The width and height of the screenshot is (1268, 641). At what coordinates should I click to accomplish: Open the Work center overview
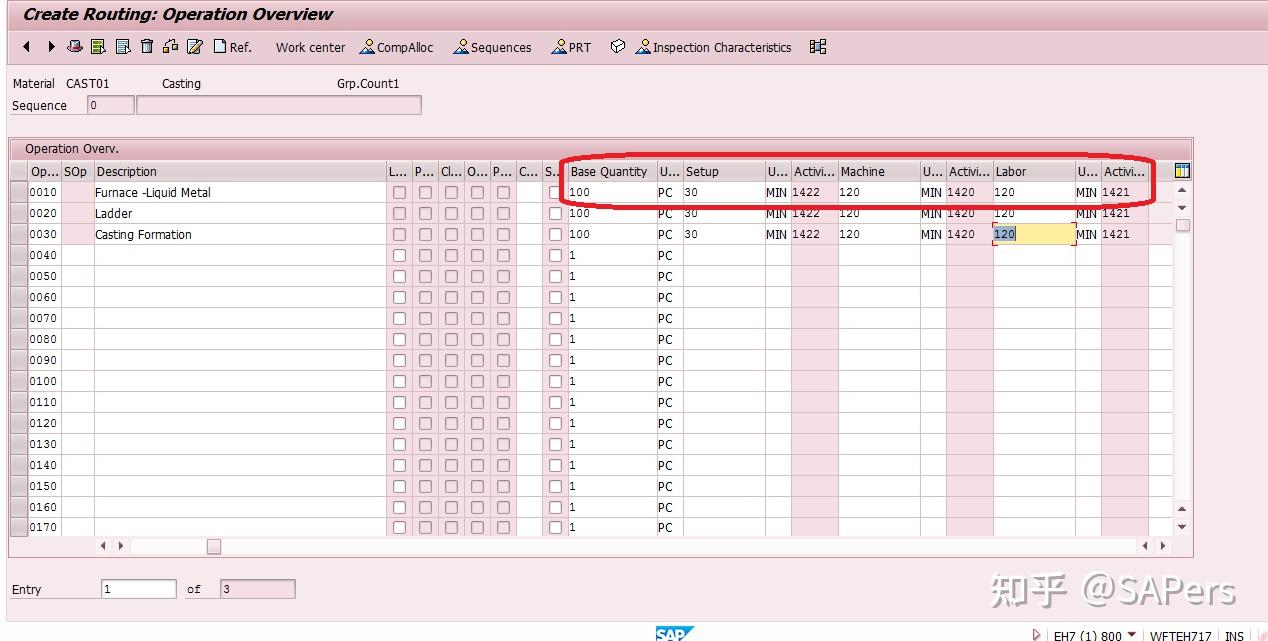pos(310,47)
